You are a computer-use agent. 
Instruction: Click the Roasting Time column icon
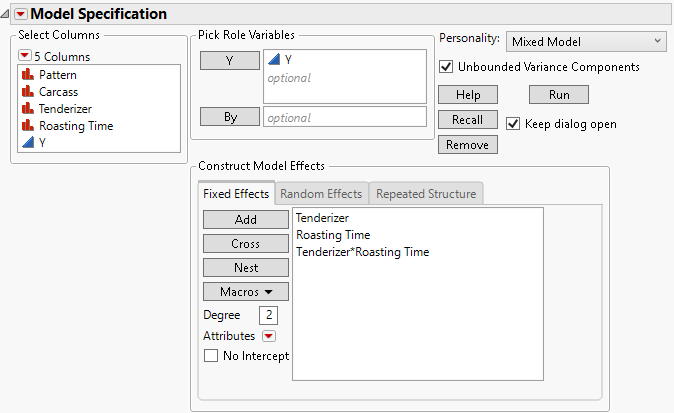(28, 126)
